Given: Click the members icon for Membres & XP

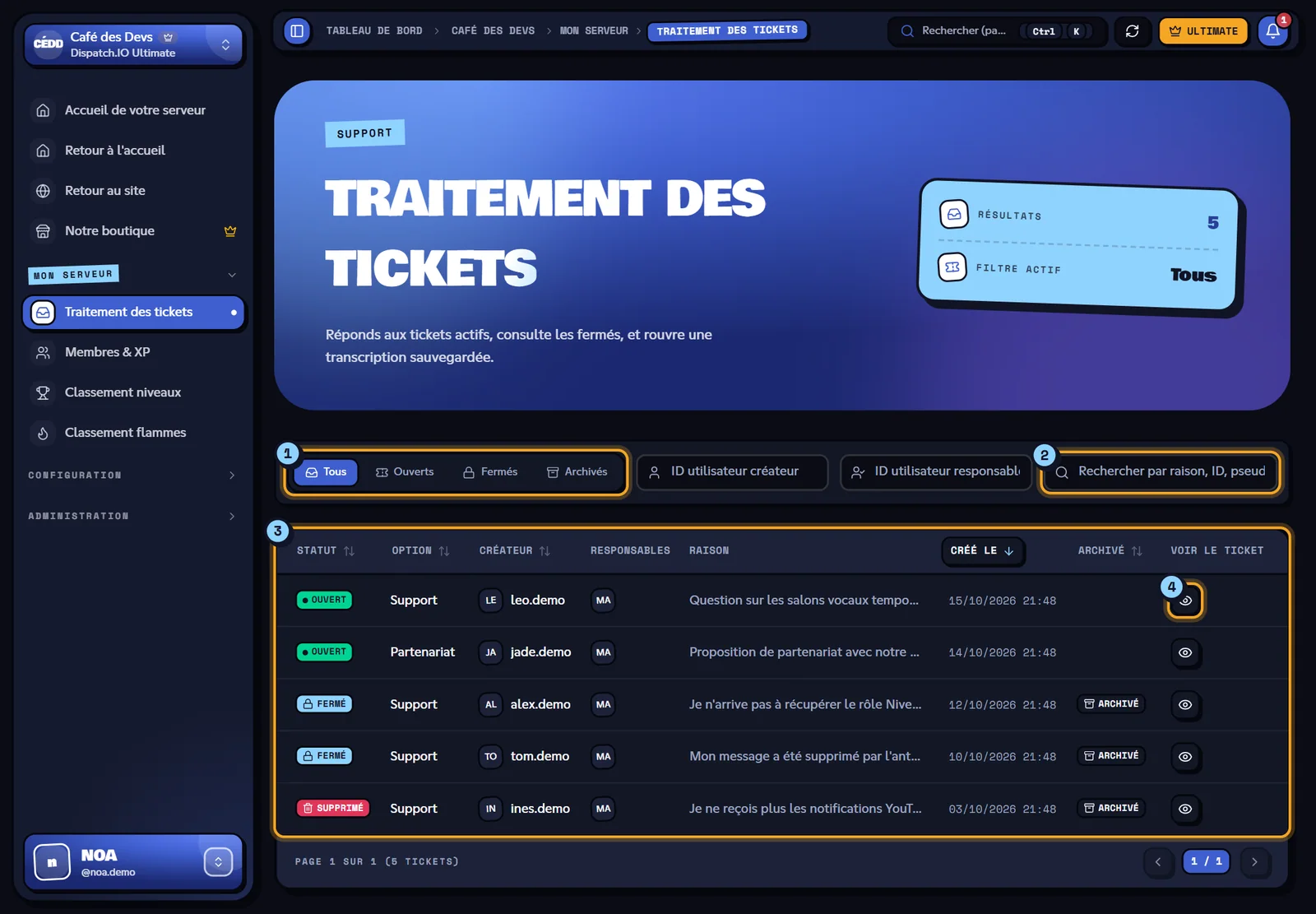Looking at the screenshot, I should tap(43, 352).
